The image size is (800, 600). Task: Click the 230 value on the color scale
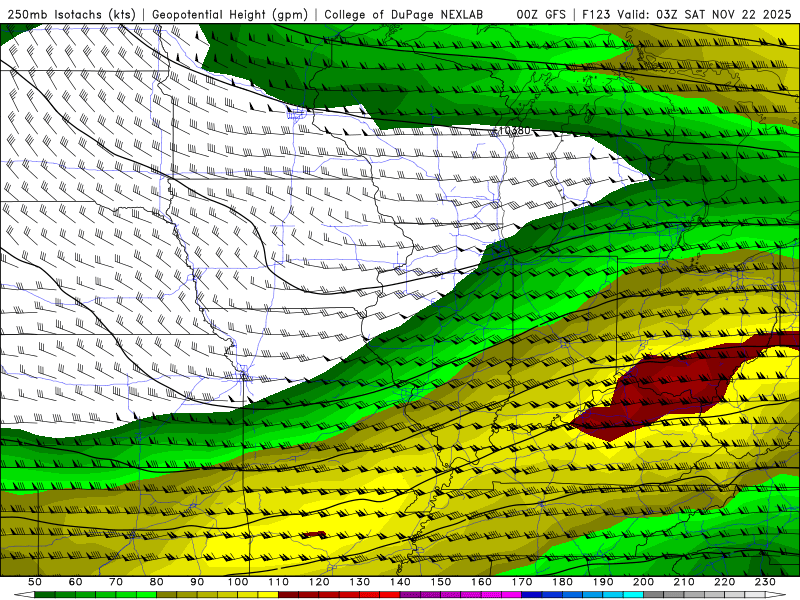tap(765, 582)
